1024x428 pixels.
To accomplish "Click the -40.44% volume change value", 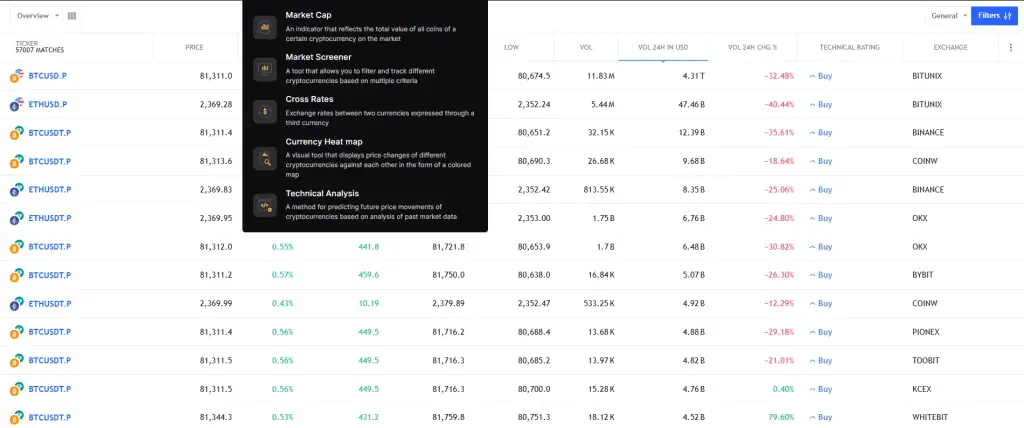I will pyautogui.click(x=779, y=104).
